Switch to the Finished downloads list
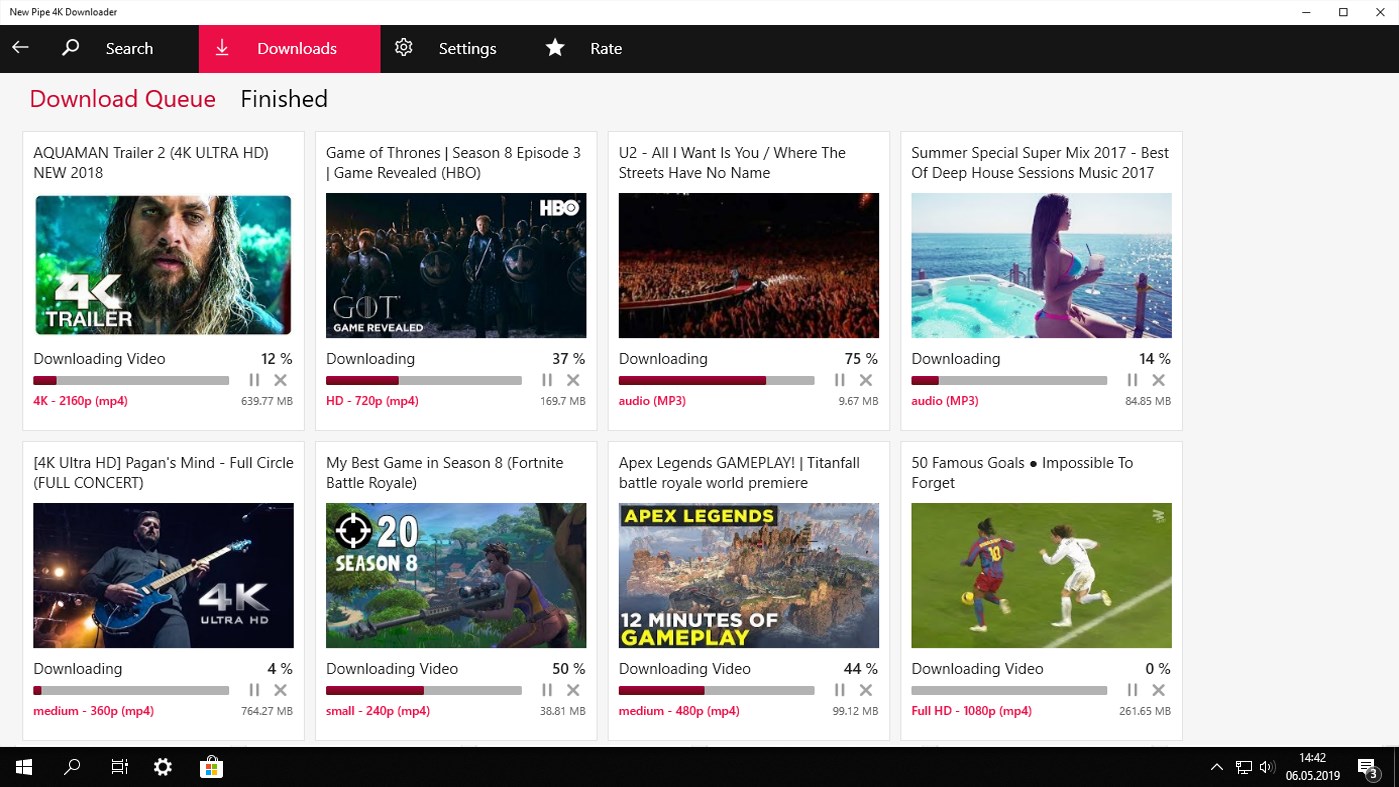1399x787 pixels. (284, 99)
